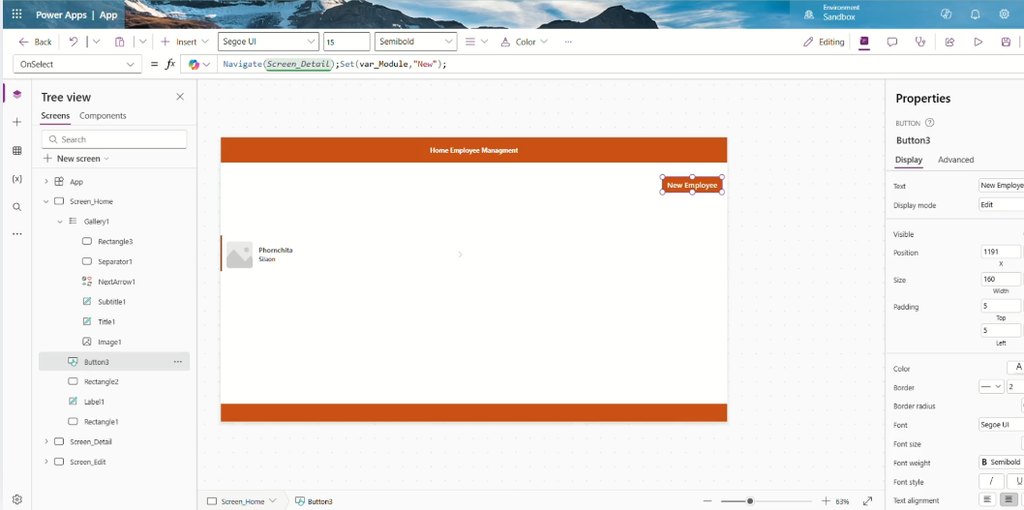Open the Semibold font weight dropdown
The height and width of the screenshot is (510, 1024).
[x=415, y=42]
